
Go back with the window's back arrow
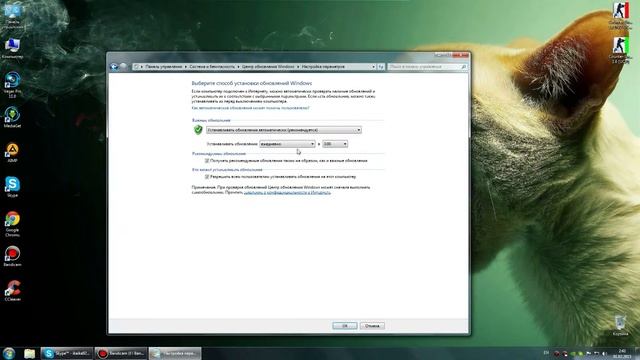coord(114,67)
